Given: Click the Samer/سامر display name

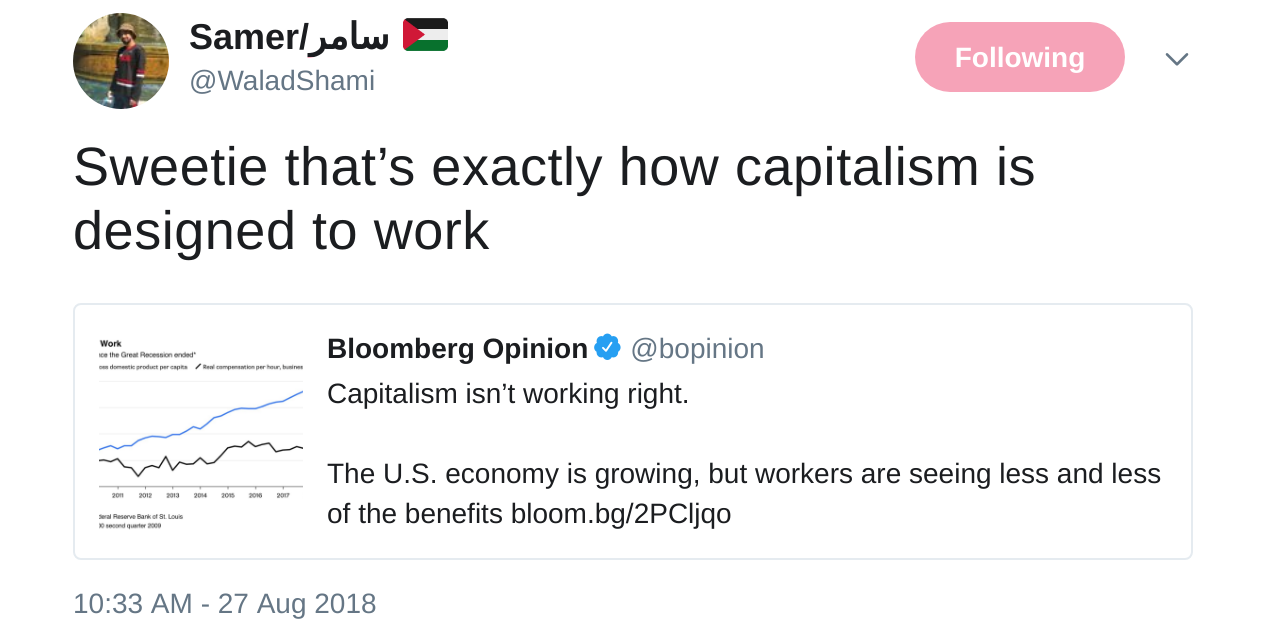Looking at the screenshot, I should [x=288, y=37].
